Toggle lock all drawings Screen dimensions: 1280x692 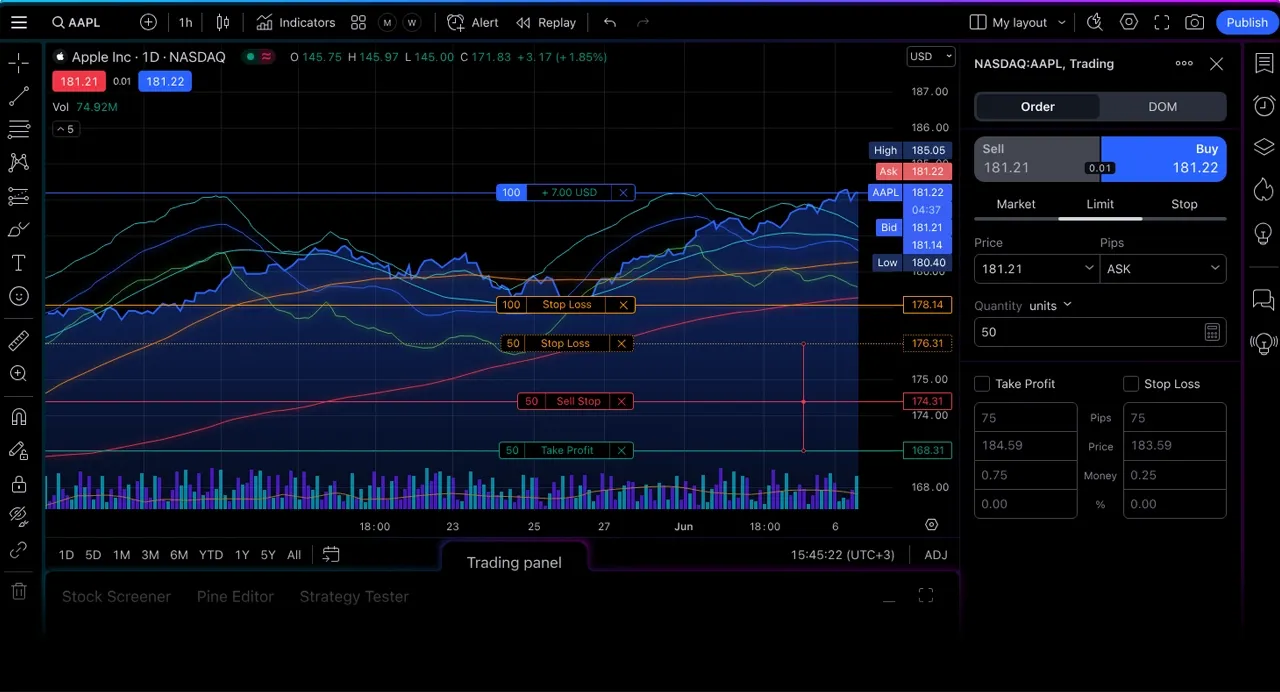pos(18,484)
